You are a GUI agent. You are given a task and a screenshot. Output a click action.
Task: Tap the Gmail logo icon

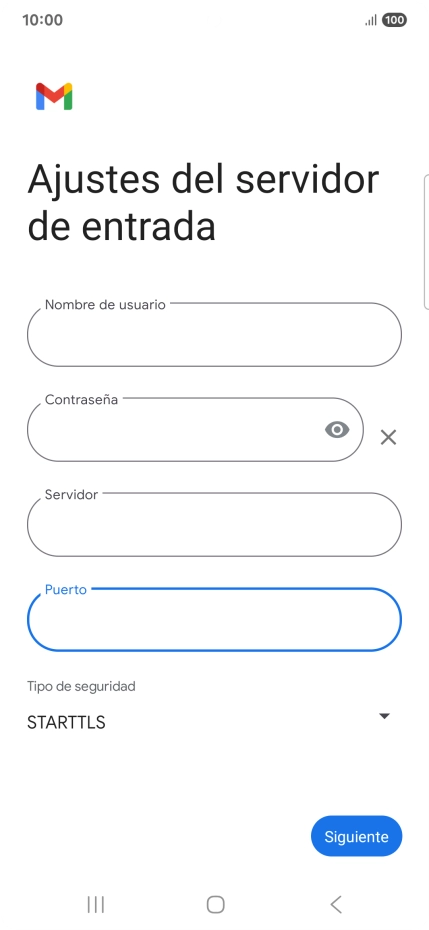[x=54, y=96]
